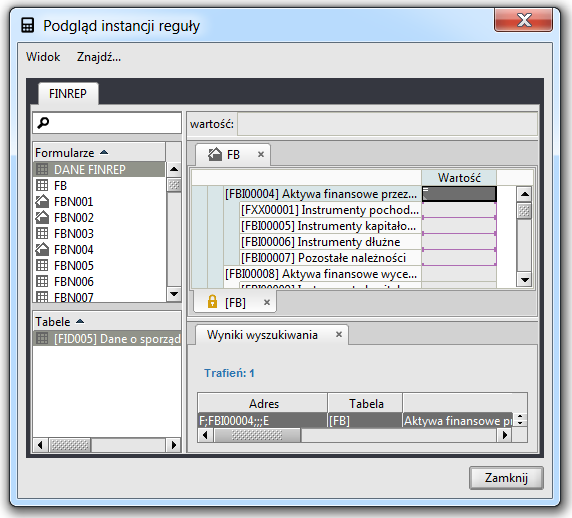Viewport: 572px width, 518px height.
Task: Click the magnifier icon in the search box
Action: tap(43, 123)
